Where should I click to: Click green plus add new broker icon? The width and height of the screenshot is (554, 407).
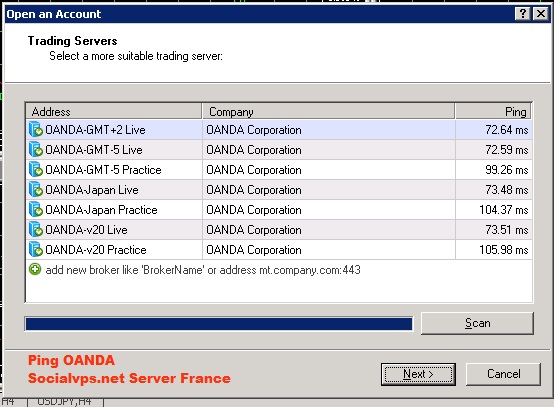click(x=35, y=269)
